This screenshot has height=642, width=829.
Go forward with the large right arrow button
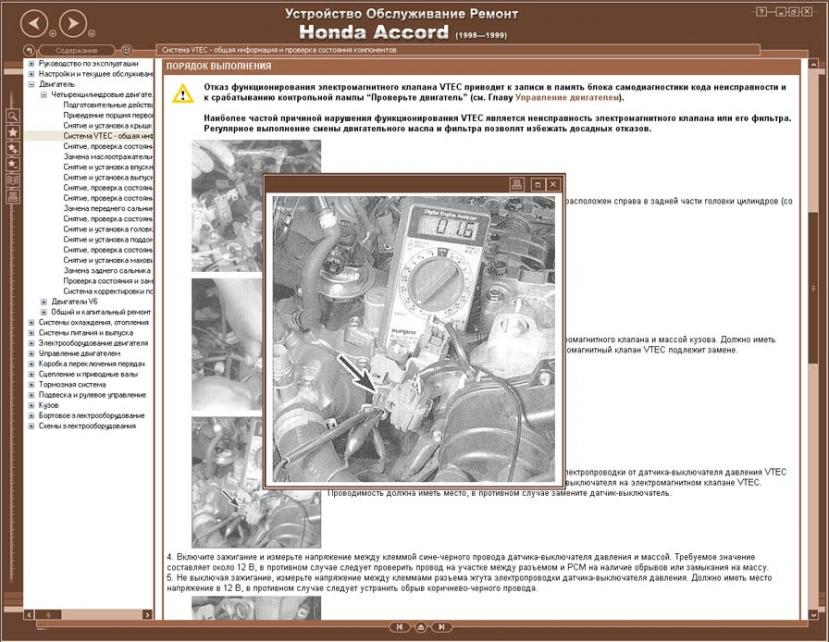(x=73, y=23)
